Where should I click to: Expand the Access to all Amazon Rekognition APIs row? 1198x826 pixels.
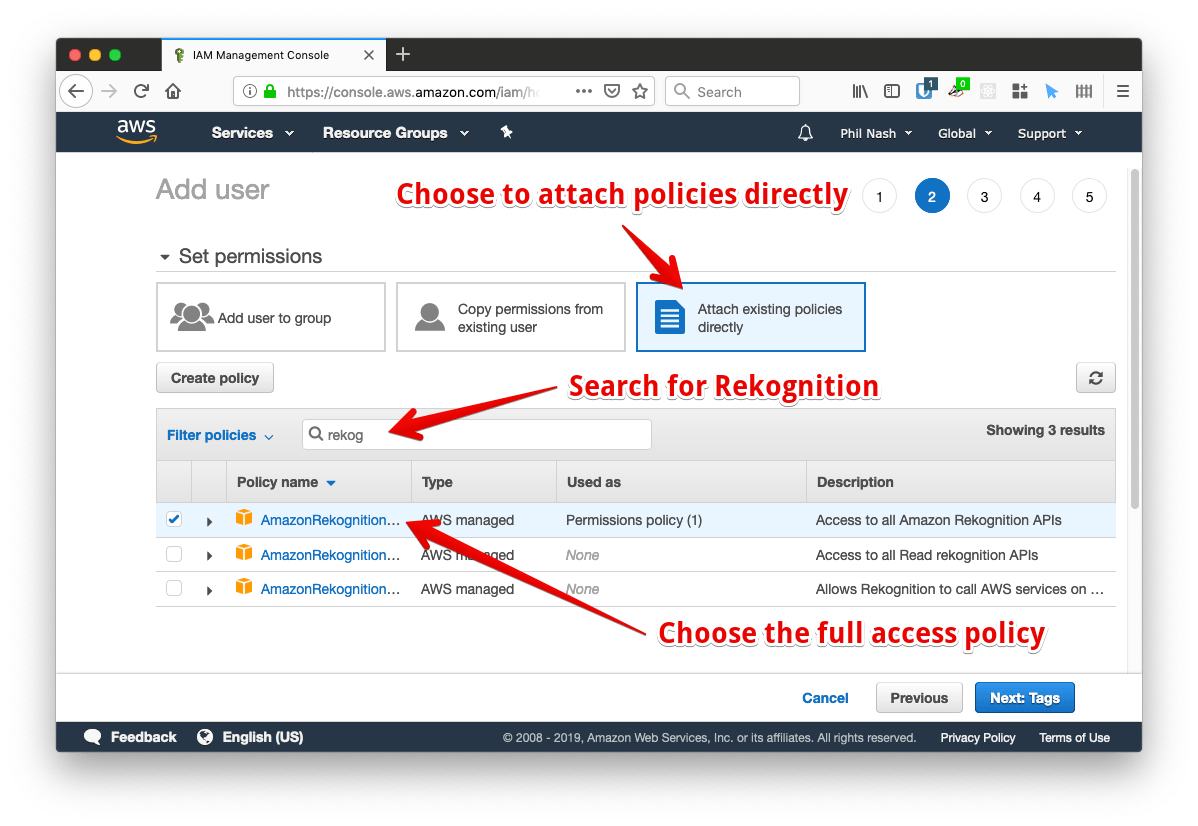(209, 521)
